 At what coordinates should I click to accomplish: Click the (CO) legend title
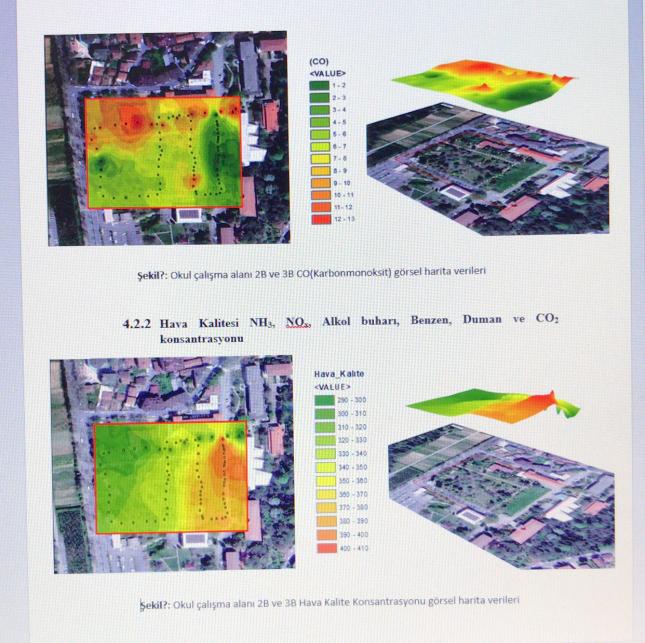[x=319, y=62]
